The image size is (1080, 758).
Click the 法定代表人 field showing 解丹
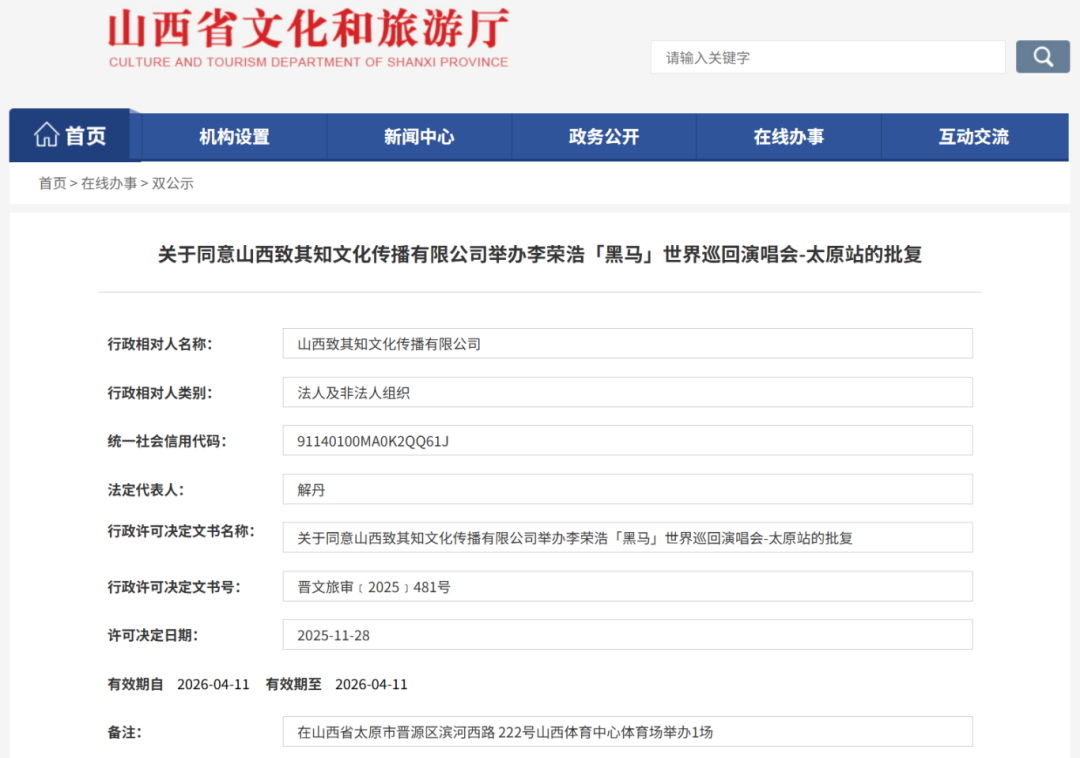(627, 490)
